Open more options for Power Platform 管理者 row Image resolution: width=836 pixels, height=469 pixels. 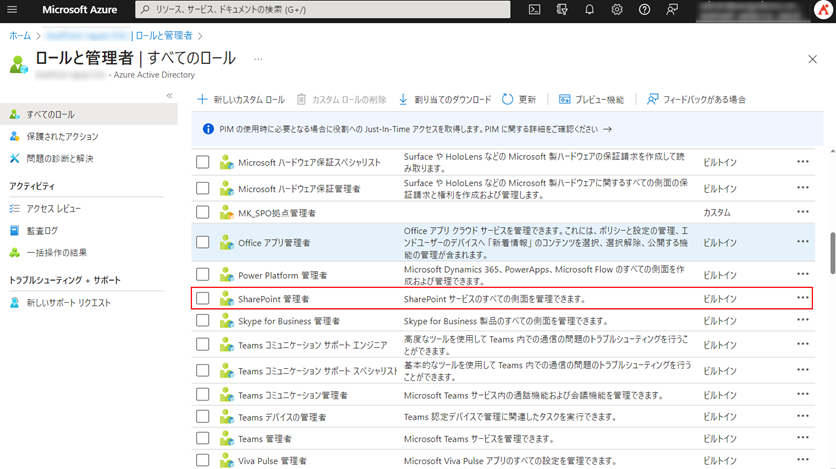[x=802, y=274]
